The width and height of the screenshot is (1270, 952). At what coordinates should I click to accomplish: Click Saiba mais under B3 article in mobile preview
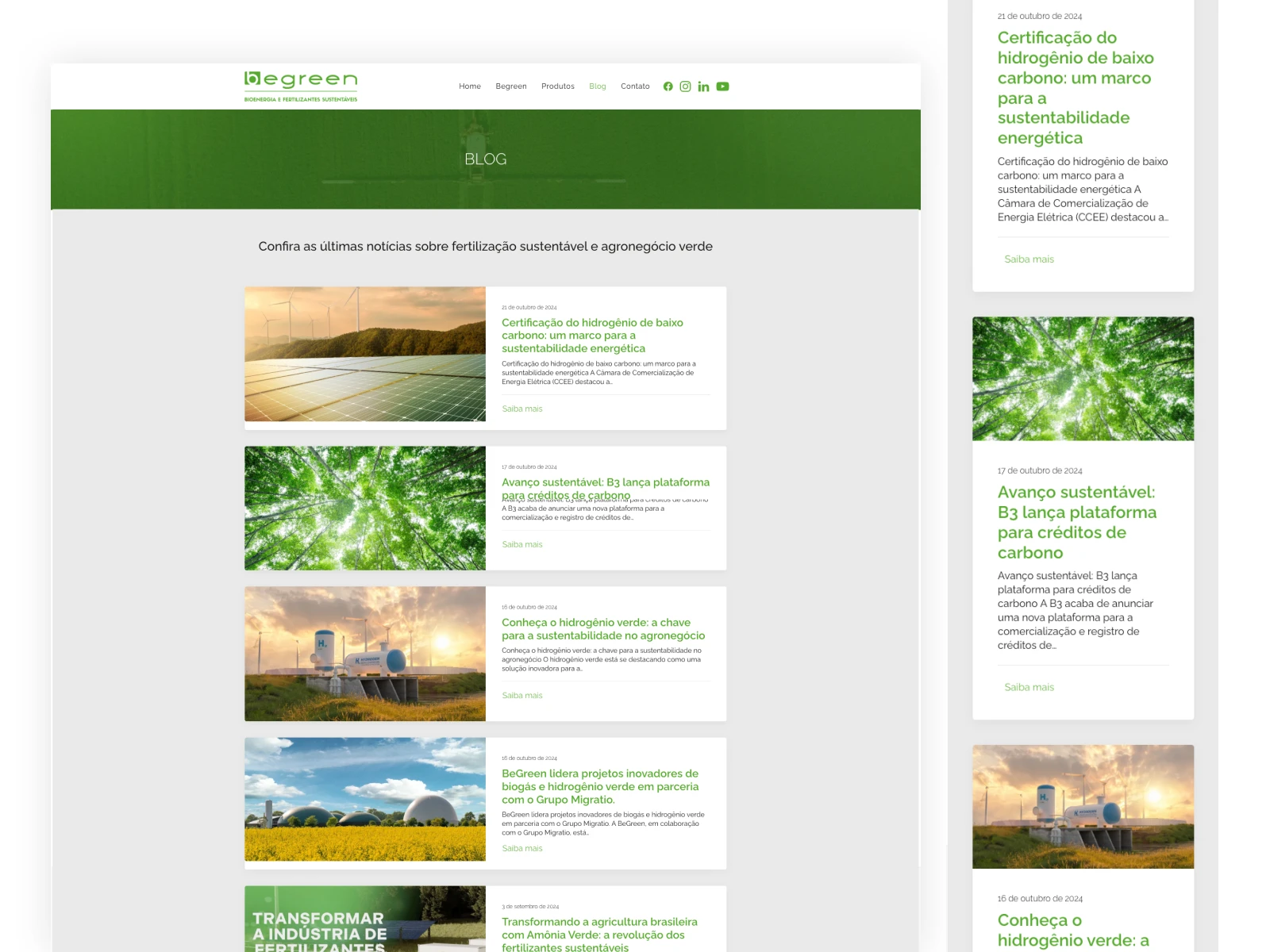[1029, 688]
